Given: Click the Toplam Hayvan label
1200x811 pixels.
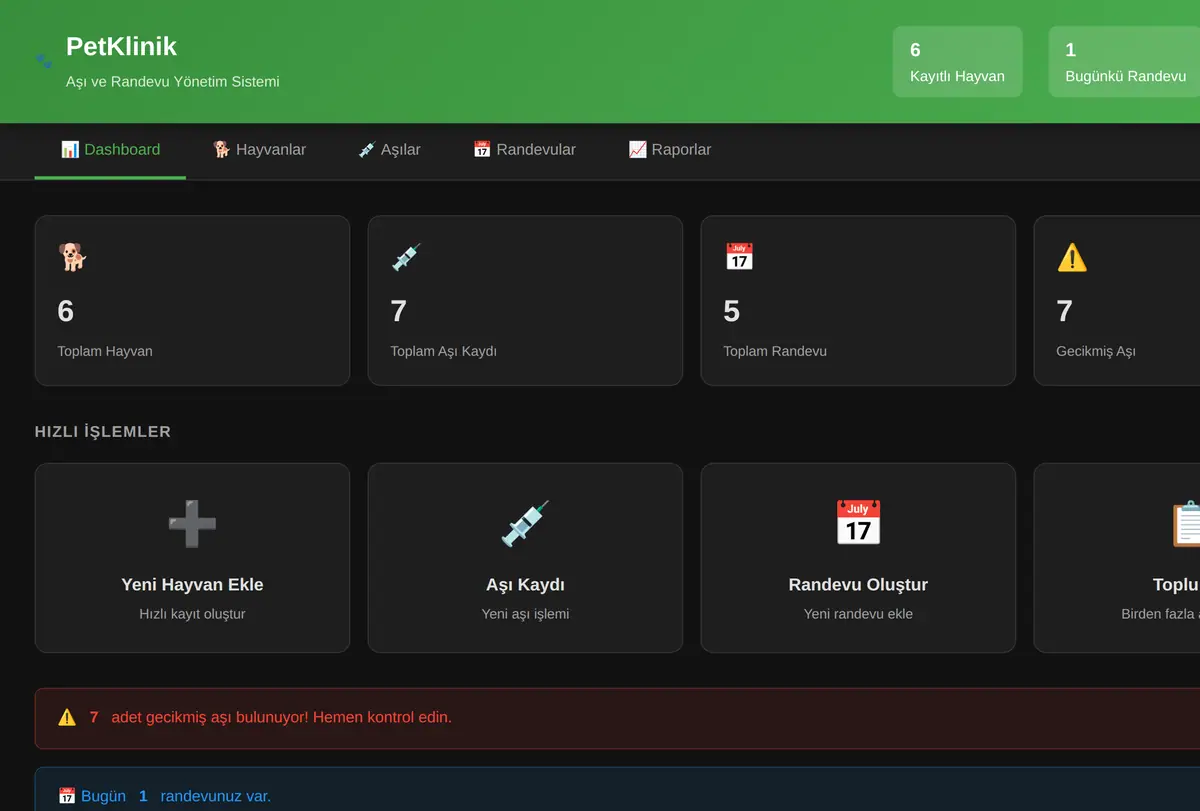Looking at the screenshot, I should (x=105, y=351).
